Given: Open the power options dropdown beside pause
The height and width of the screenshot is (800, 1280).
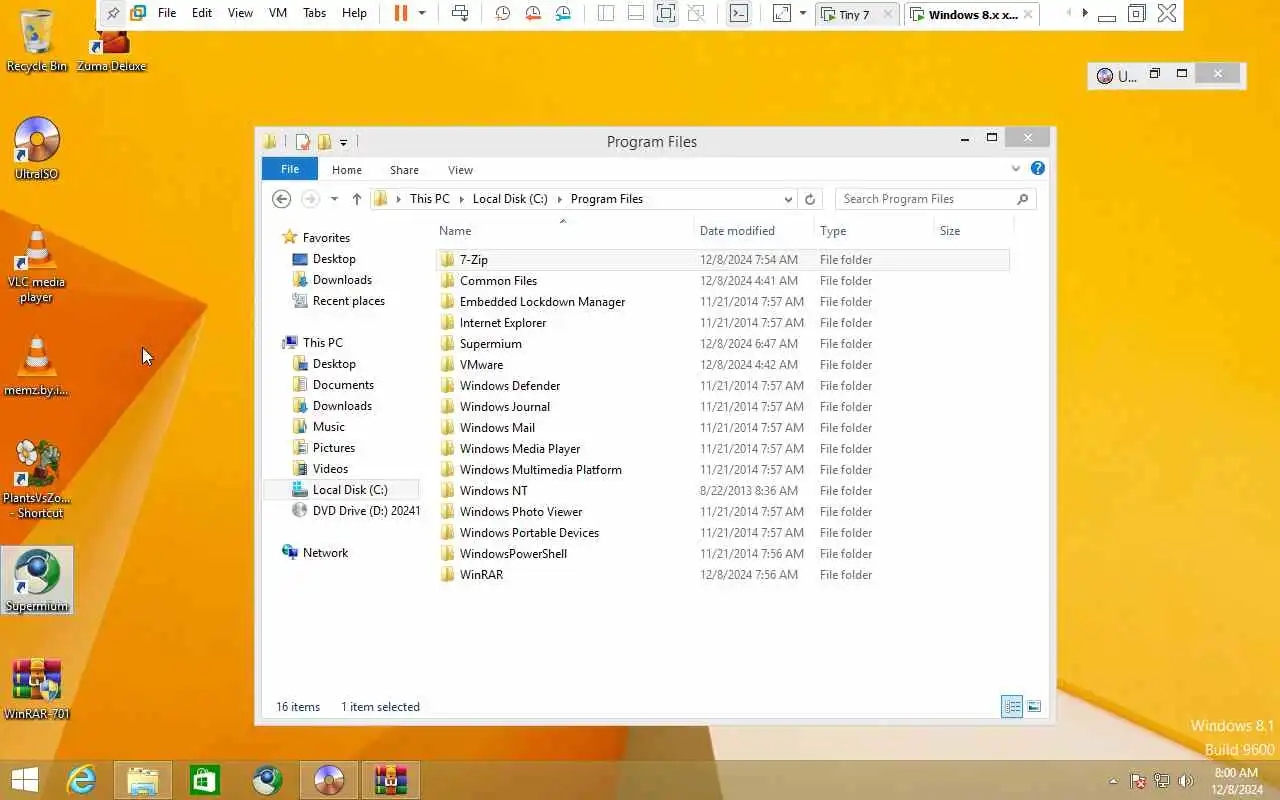Looking at the screenshot, I should point(422,13).
